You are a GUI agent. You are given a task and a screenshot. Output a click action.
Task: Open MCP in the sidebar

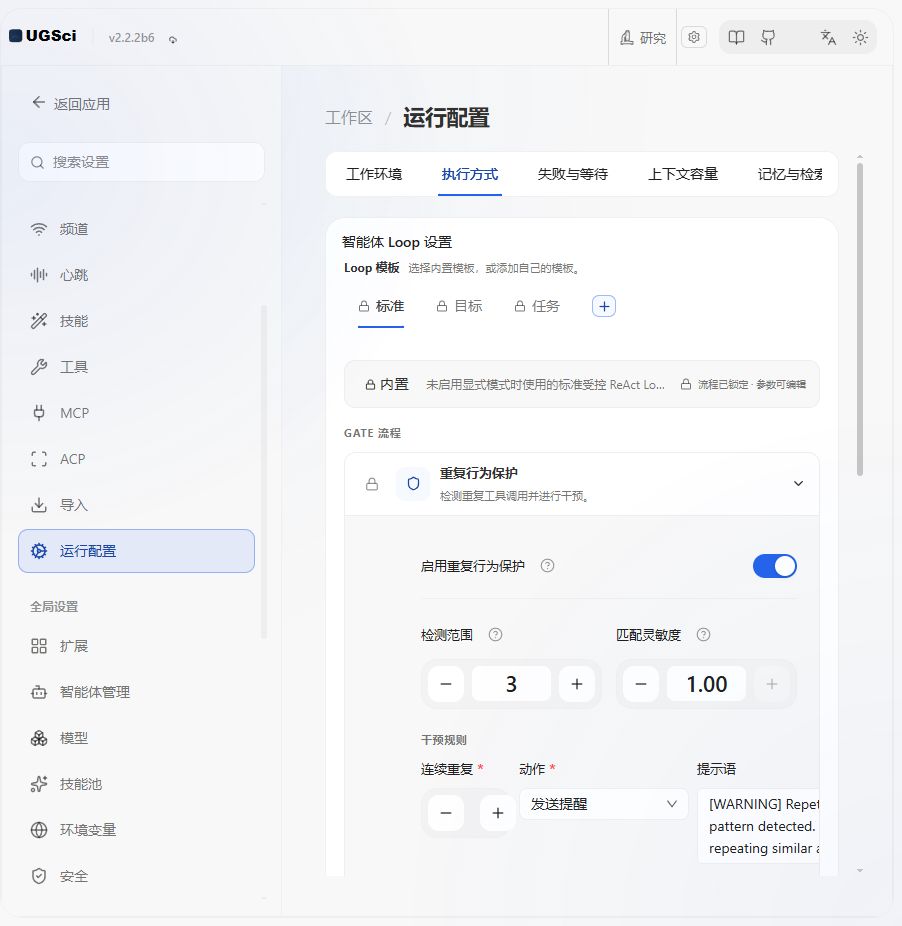[137, 413]
